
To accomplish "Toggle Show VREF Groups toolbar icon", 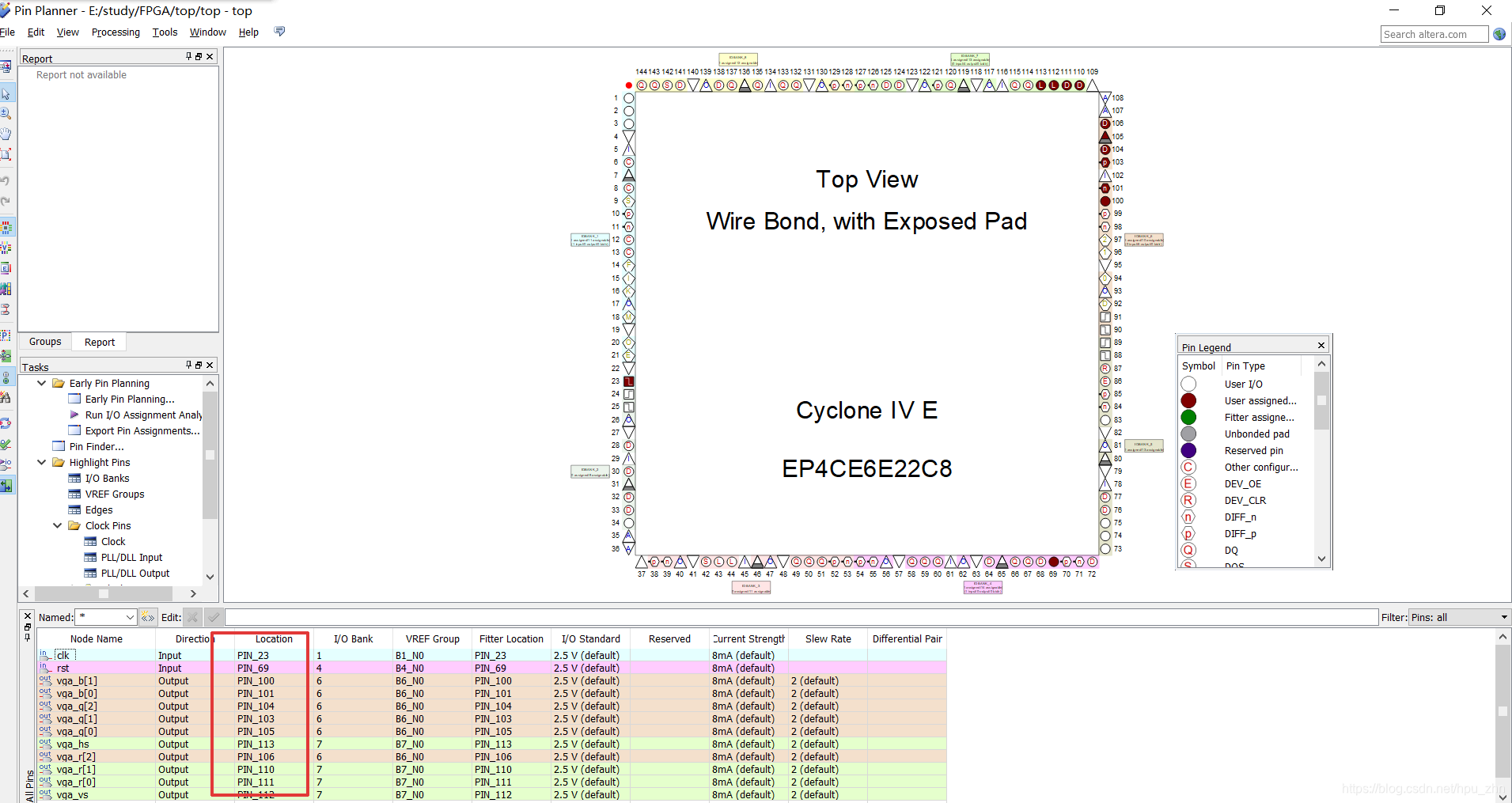I will [x=6, y=248].
